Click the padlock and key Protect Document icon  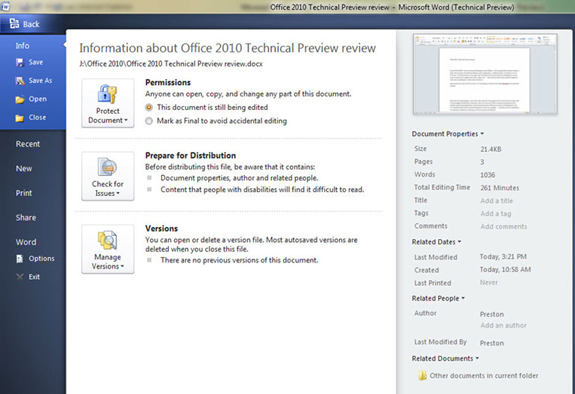[107, 94]
